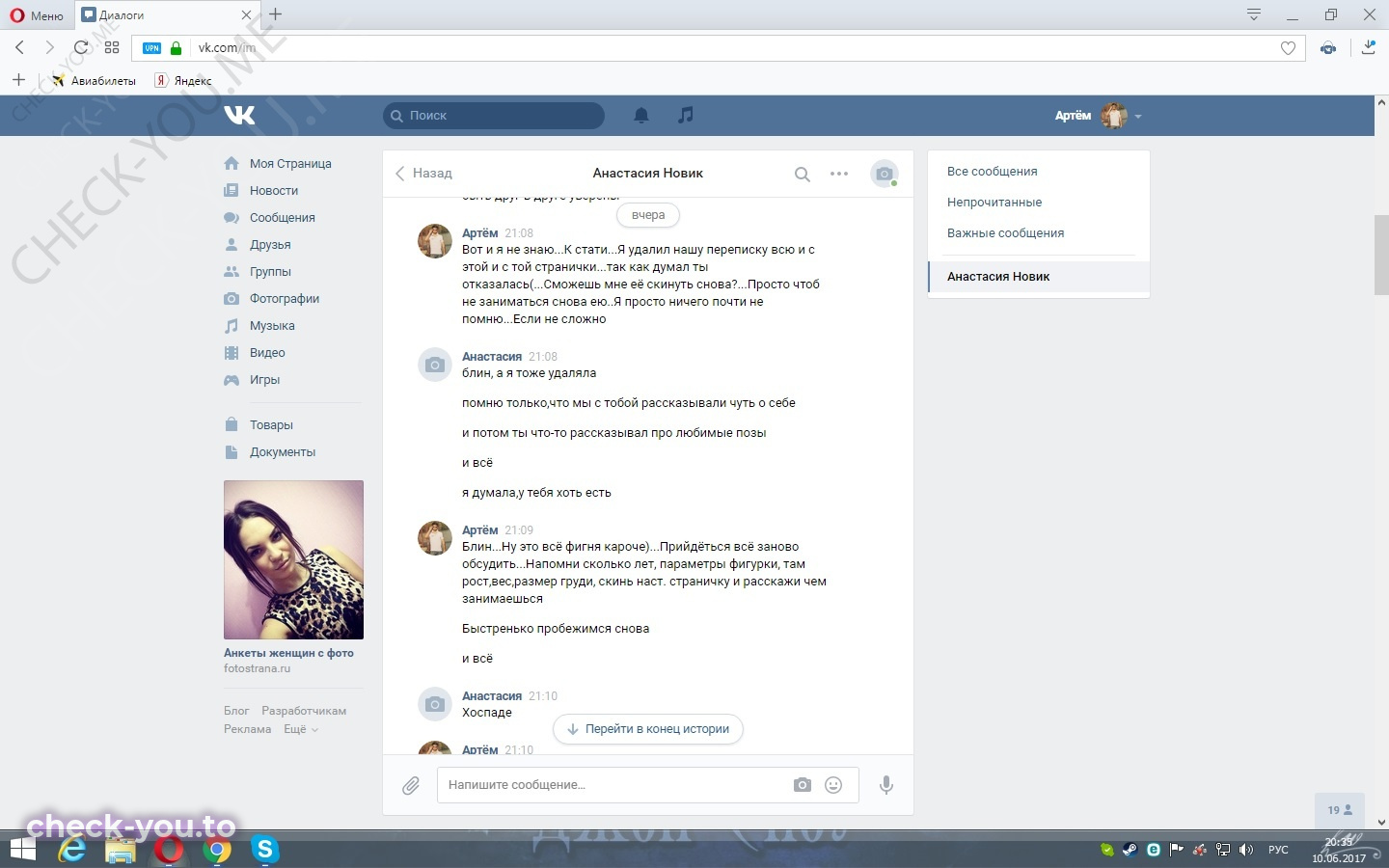Click the chat header avatar
This screenshot has width=1389, height=868.
pos(884,174)
